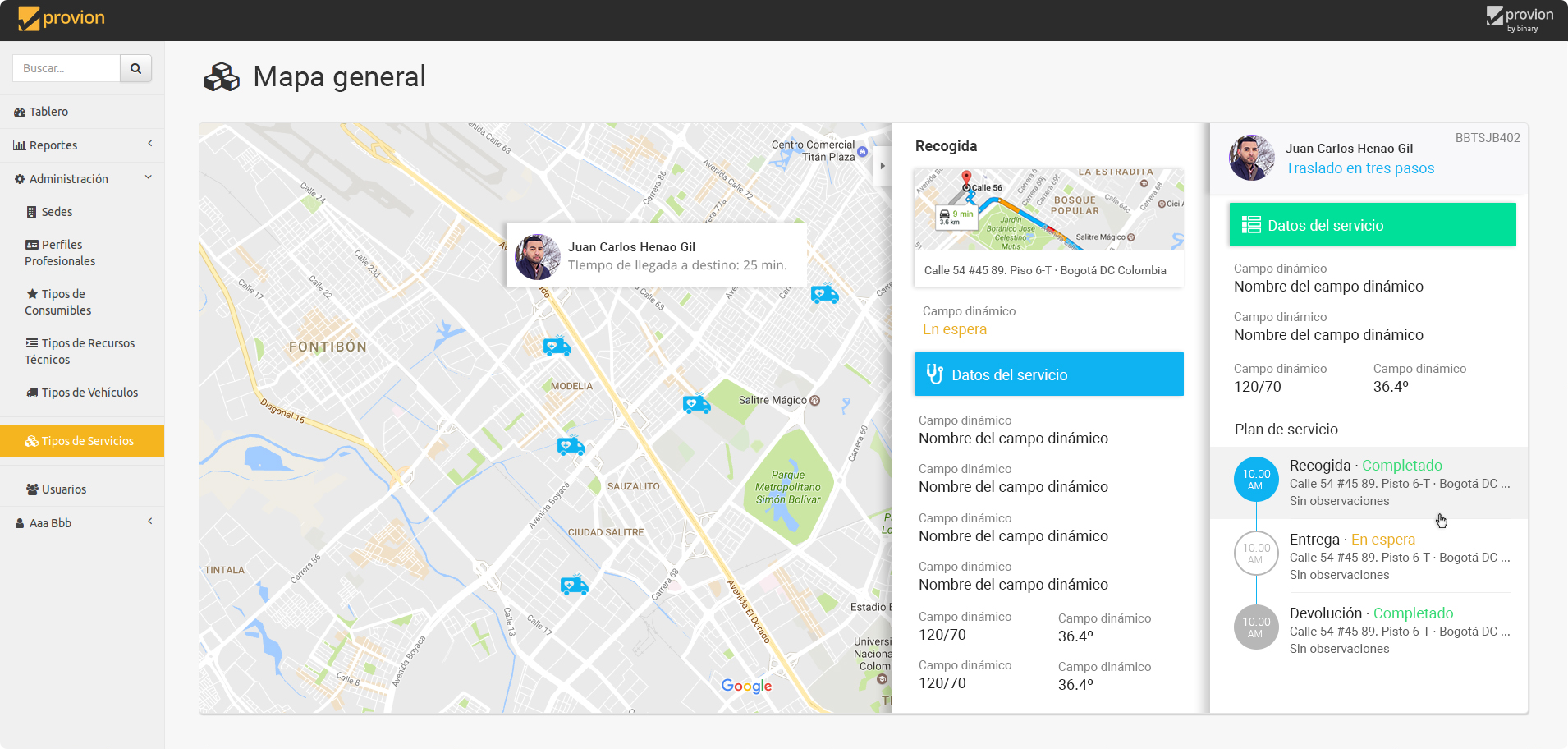Click the Plan de servicio heading
Screen dimensions: 1568x749
[x=1286, y=430]
